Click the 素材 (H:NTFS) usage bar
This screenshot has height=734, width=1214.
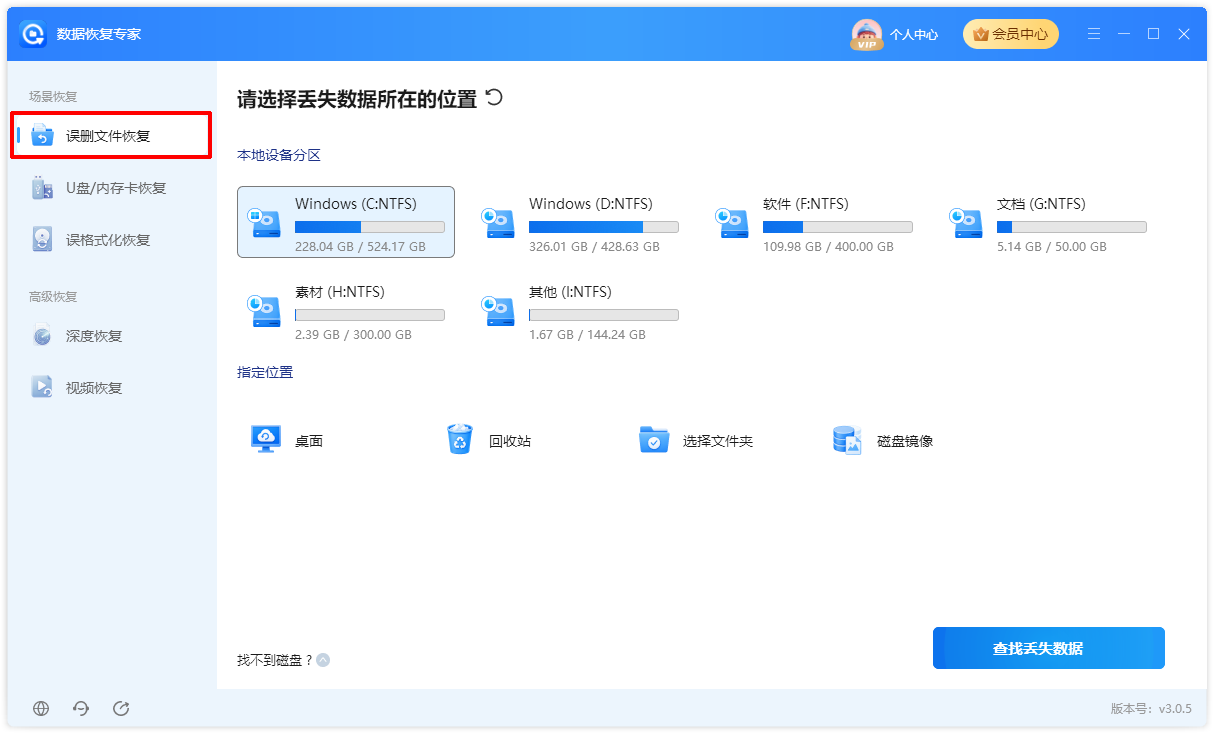tap(370, 315)
